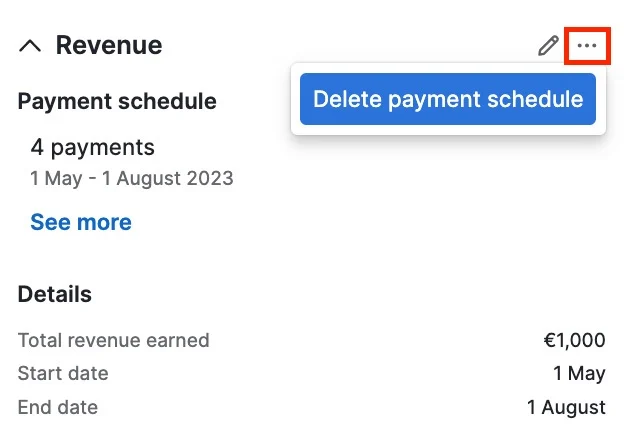Image resolution: width=624 pixels, height=446 pixels.
Task: Click the pencil edit icon
Action: click(x=548, y=45)
